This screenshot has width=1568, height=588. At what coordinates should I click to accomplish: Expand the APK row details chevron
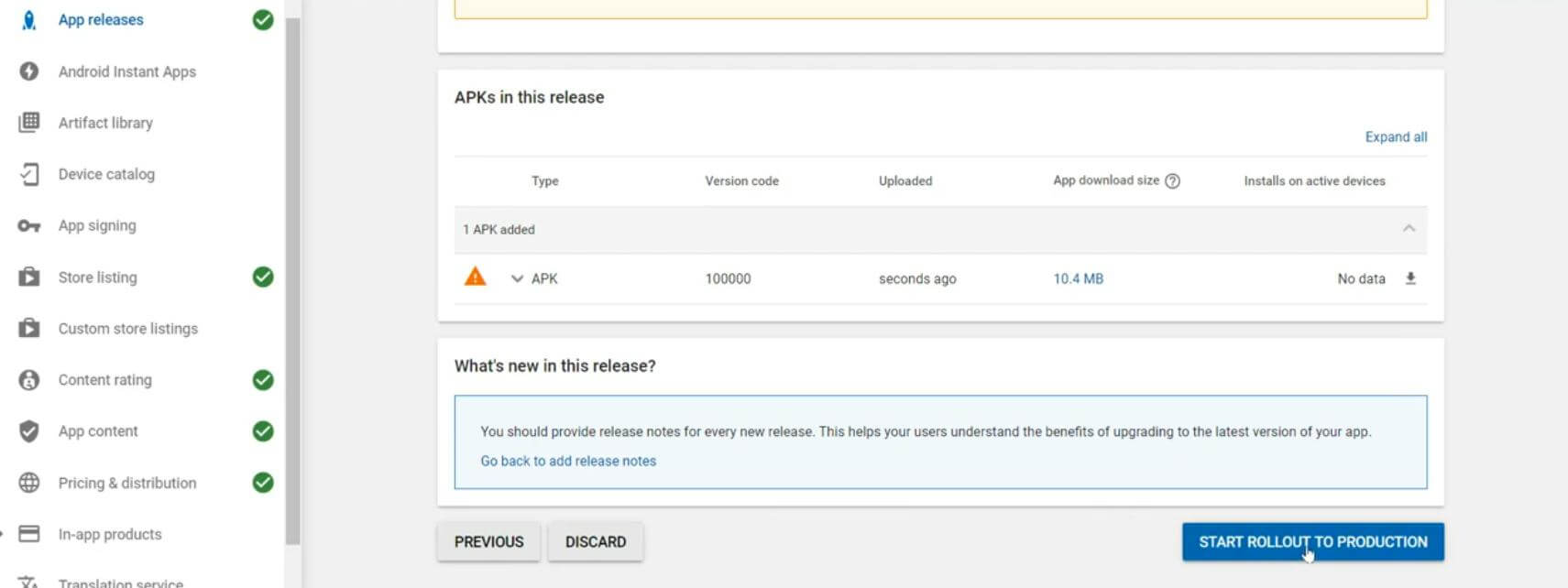click(x=517, y=278)
